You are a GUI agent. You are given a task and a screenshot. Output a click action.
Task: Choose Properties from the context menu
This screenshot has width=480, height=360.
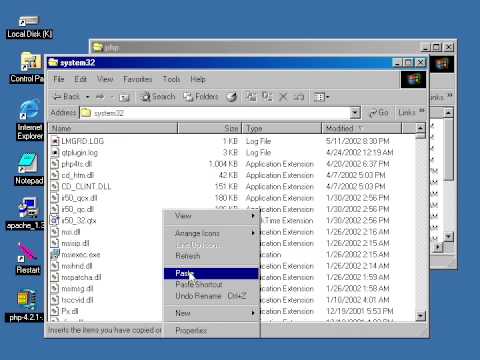coord(211,330)
